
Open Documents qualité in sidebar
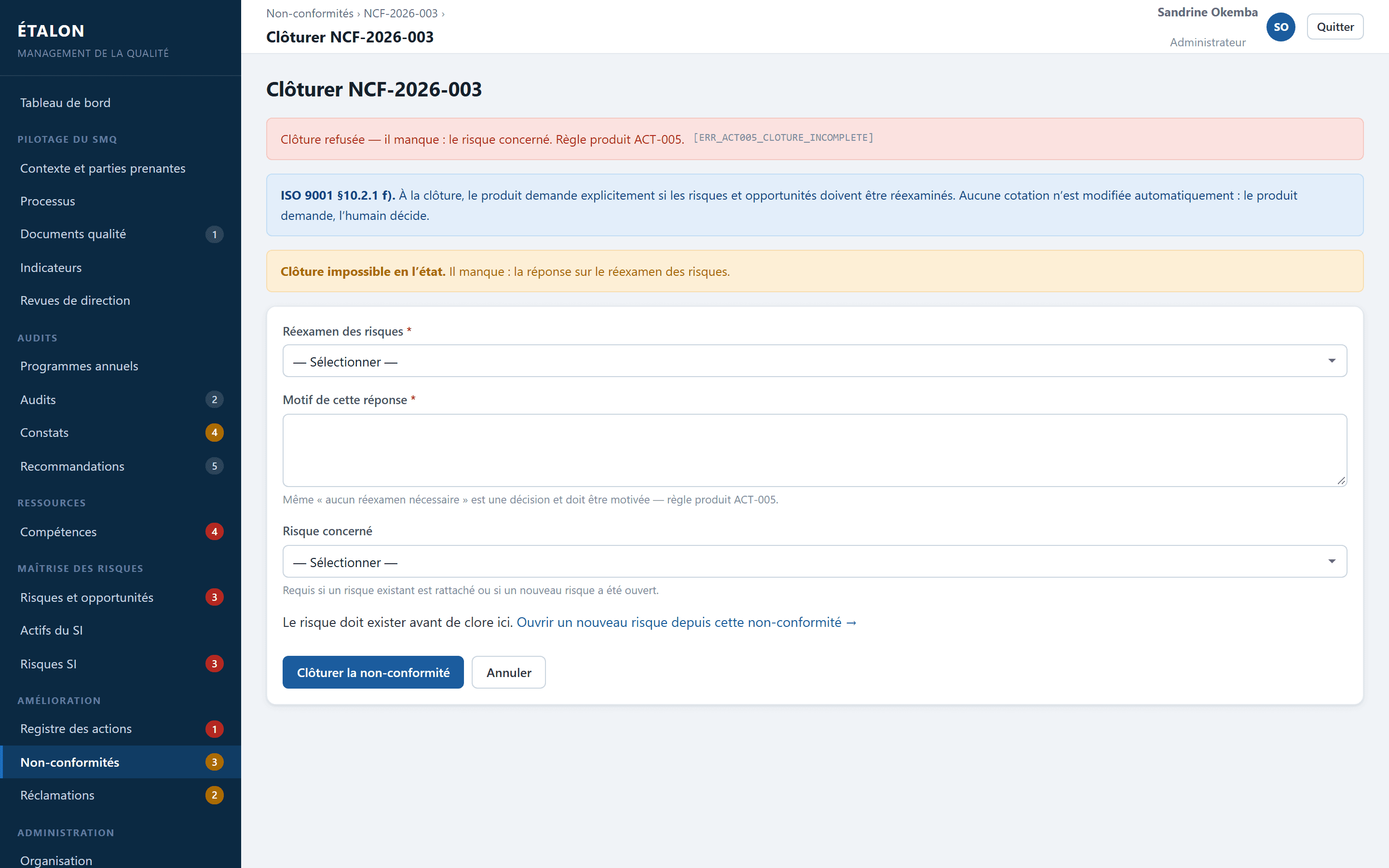pos(121,234)
